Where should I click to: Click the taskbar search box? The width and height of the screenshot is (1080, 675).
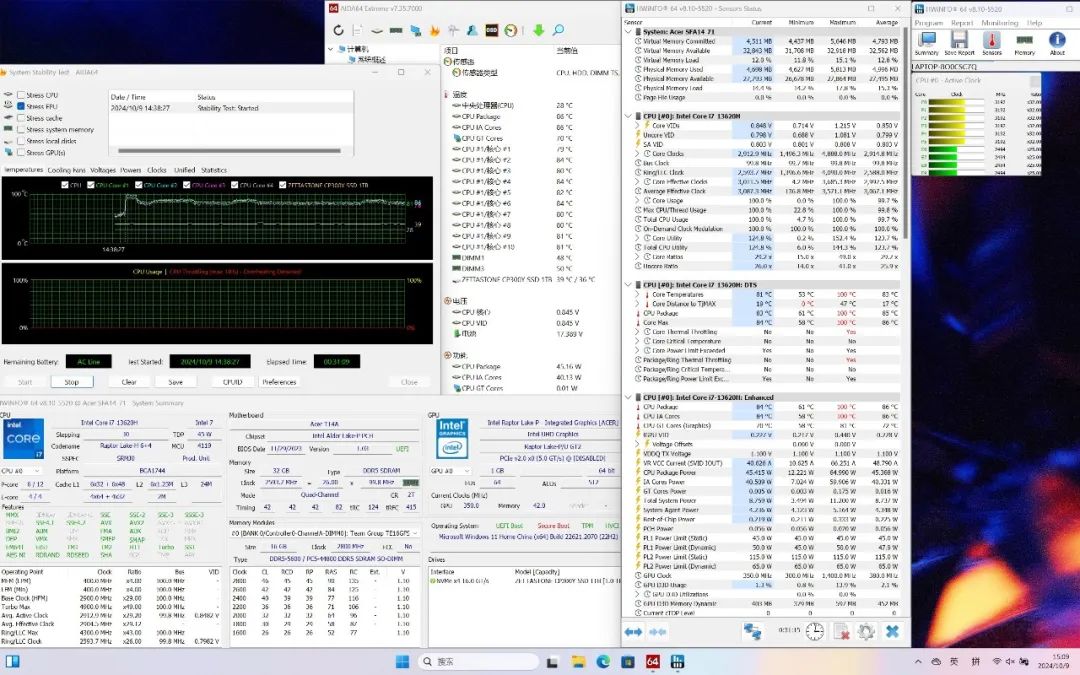tap(477, 662)
